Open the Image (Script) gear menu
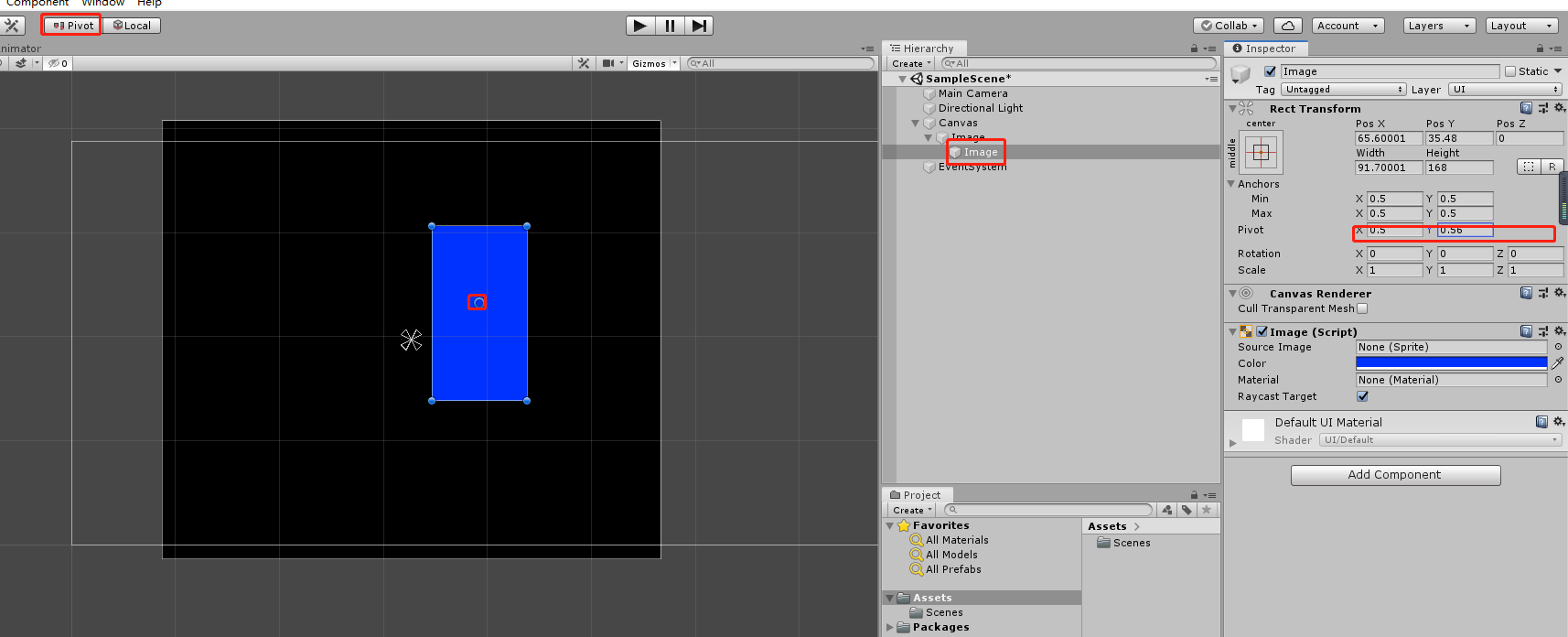 [1560, 331]
